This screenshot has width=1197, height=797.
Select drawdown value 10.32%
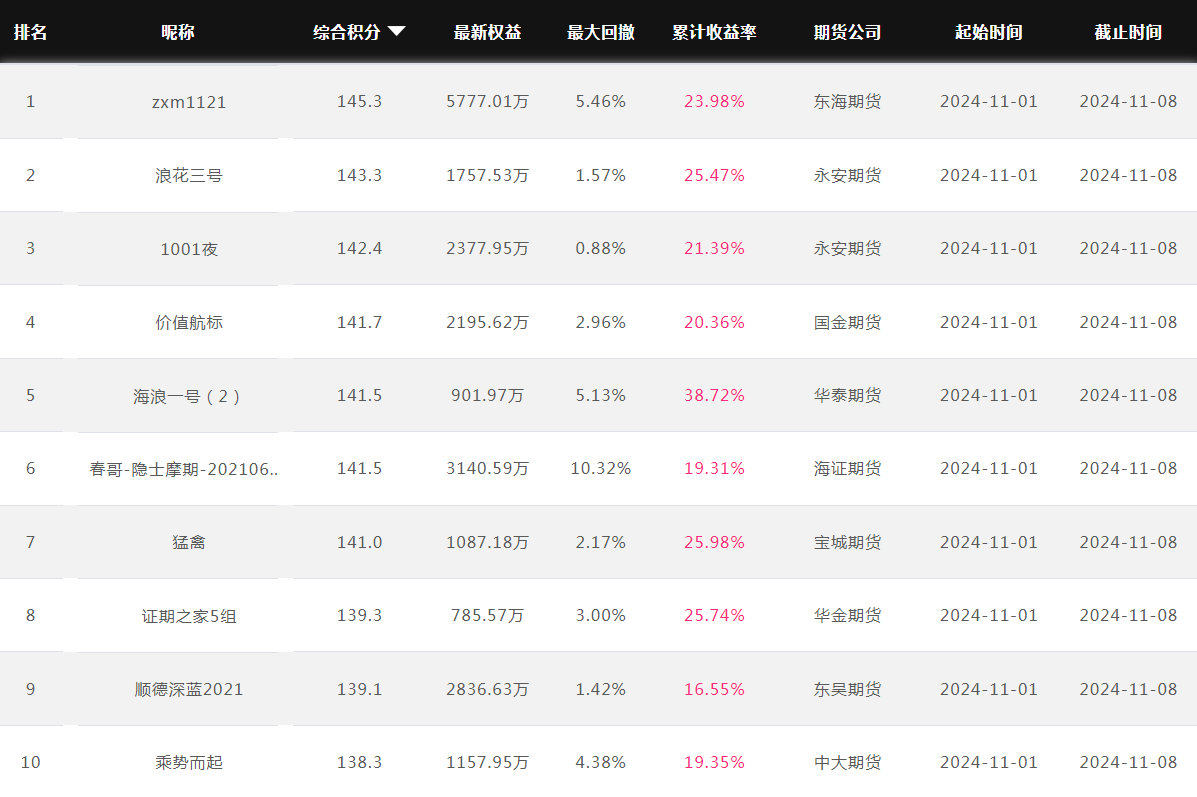coord(601,469)
